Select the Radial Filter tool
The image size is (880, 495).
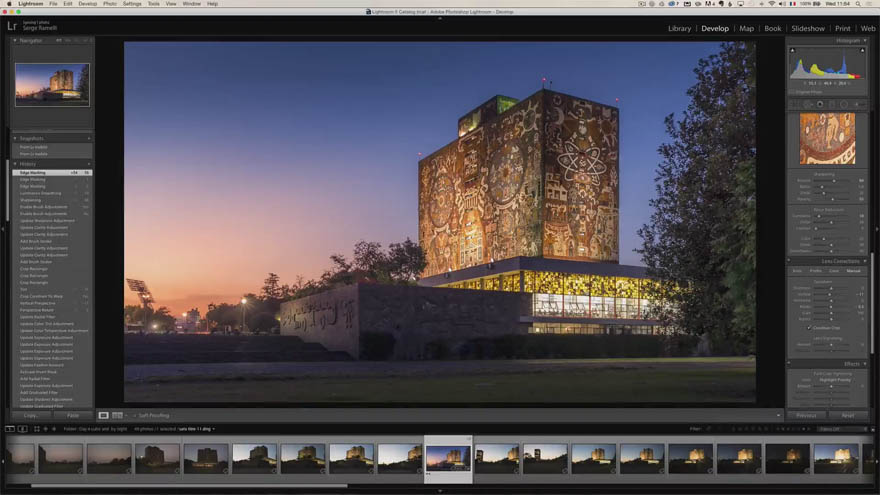click(844, 104)
